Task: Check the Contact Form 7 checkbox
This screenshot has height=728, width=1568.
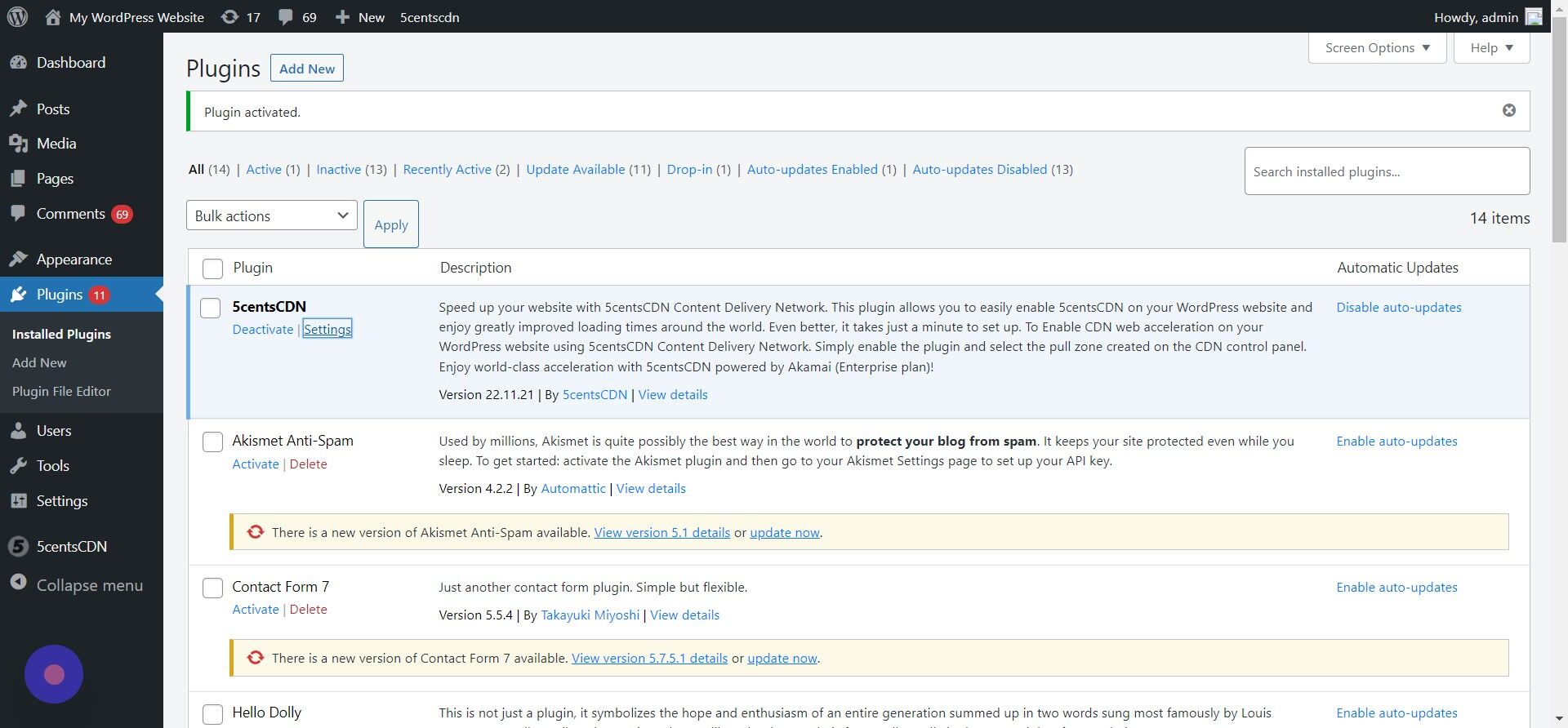Action: pos(212,588)
